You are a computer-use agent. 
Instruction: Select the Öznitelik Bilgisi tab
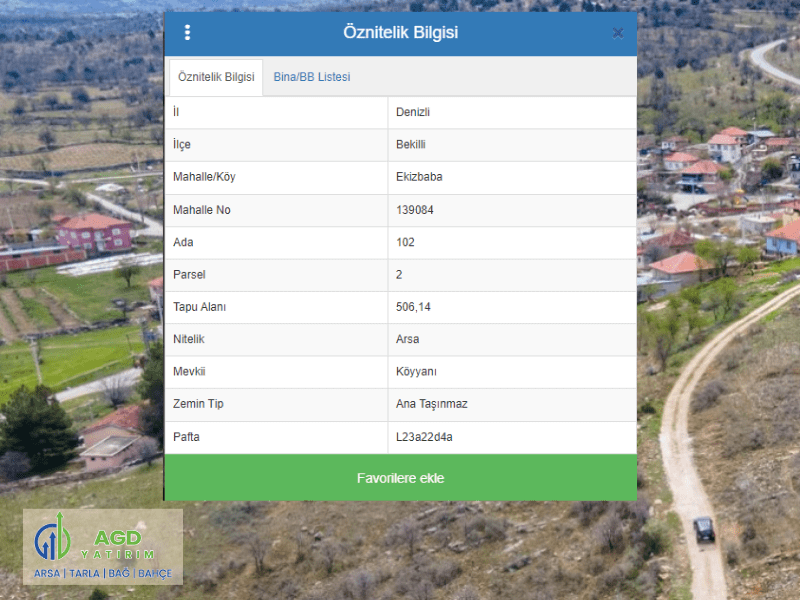point(216,77)
